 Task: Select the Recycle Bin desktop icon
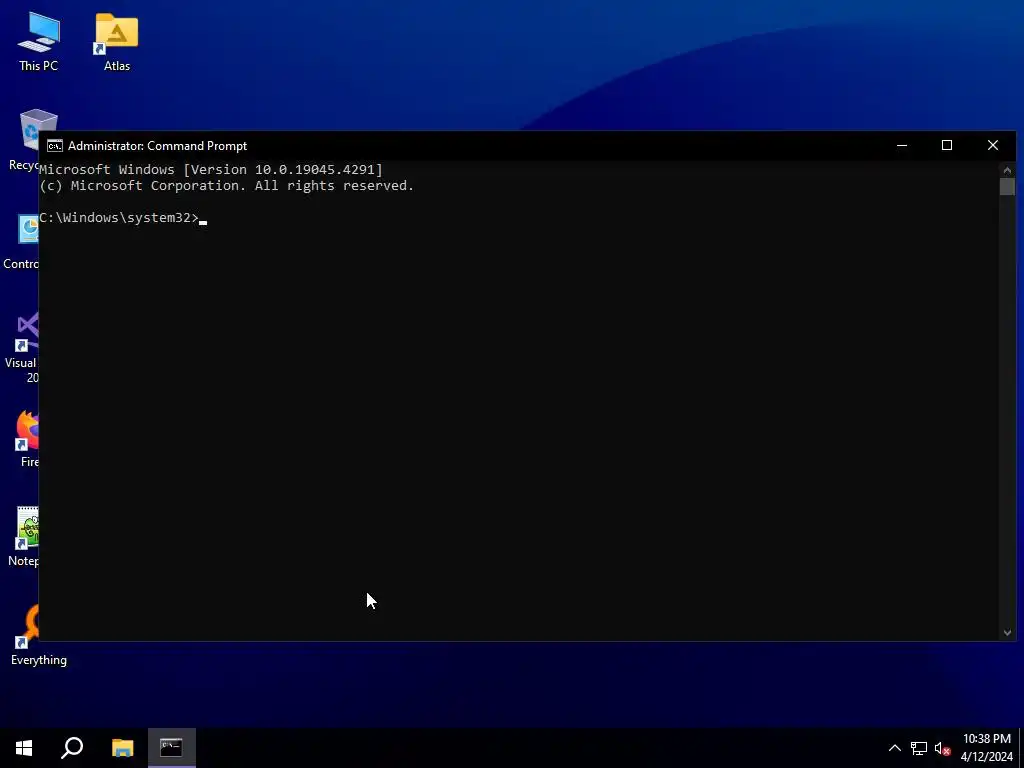(x=22, y=140)
